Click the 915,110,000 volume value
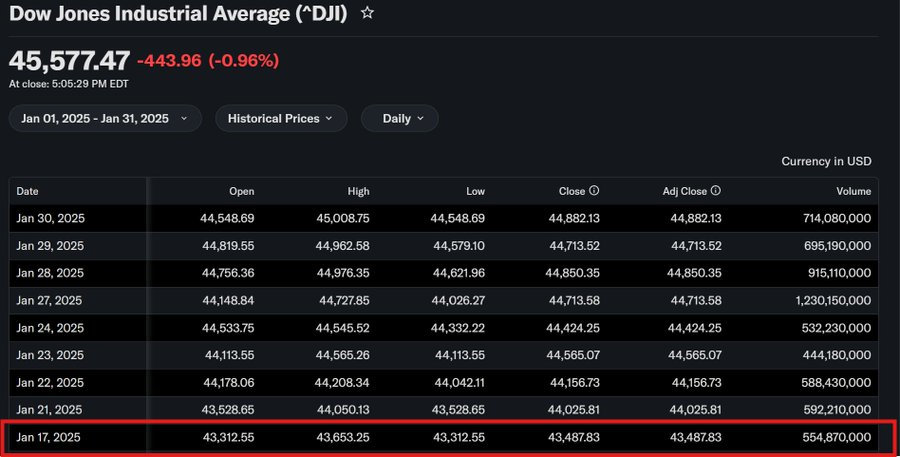 click(839, 273)
